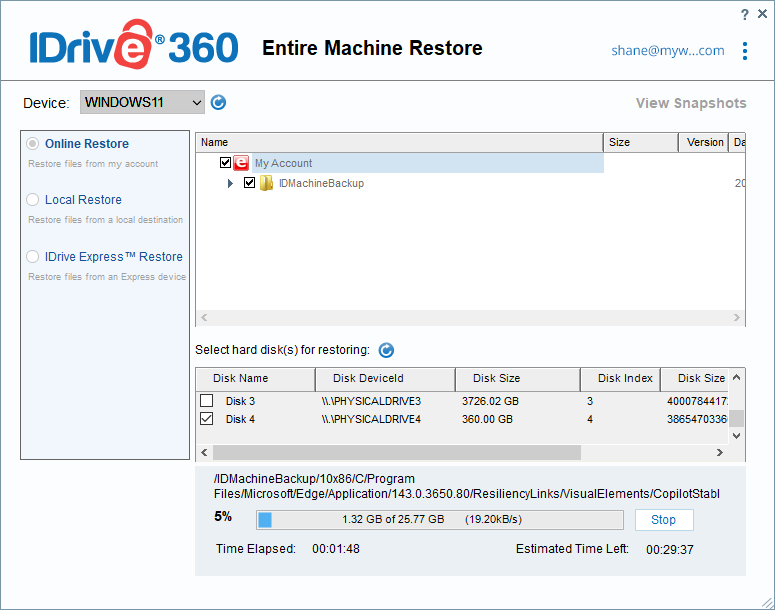
Task: Click the My Account IDrive icon
Action: [x=241, y=163]
